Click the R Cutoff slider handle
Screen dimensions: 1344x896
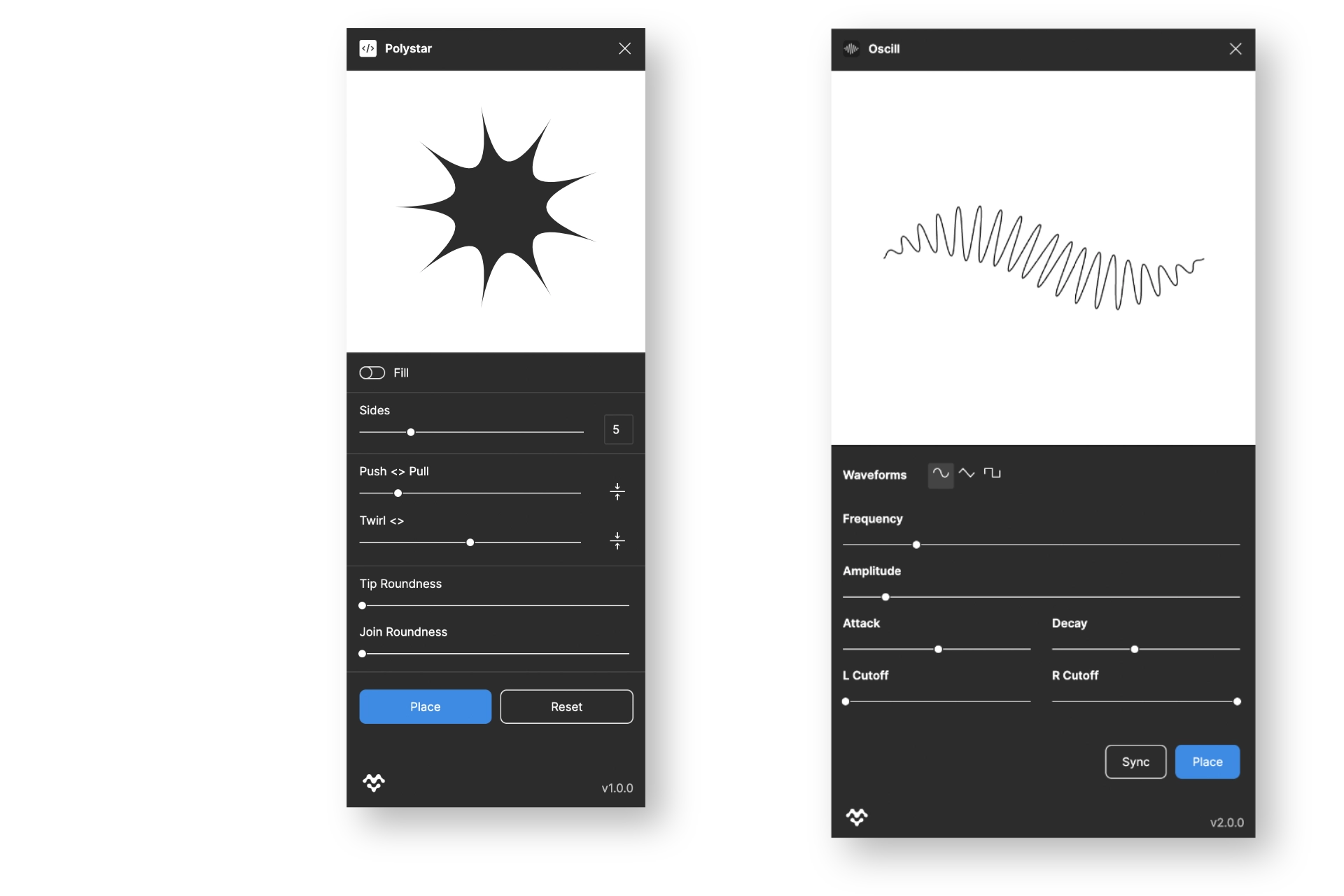1237,701
